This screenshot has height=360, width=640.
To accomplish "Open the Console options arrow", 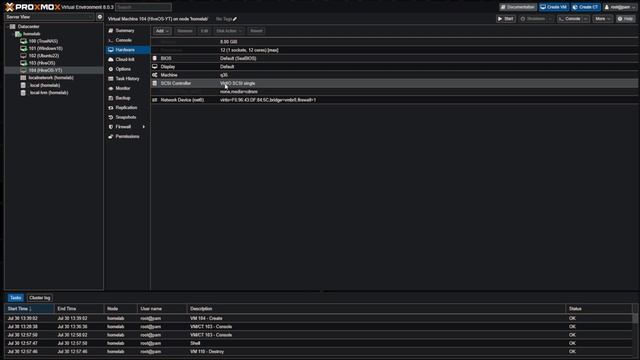I will point(586,19).
